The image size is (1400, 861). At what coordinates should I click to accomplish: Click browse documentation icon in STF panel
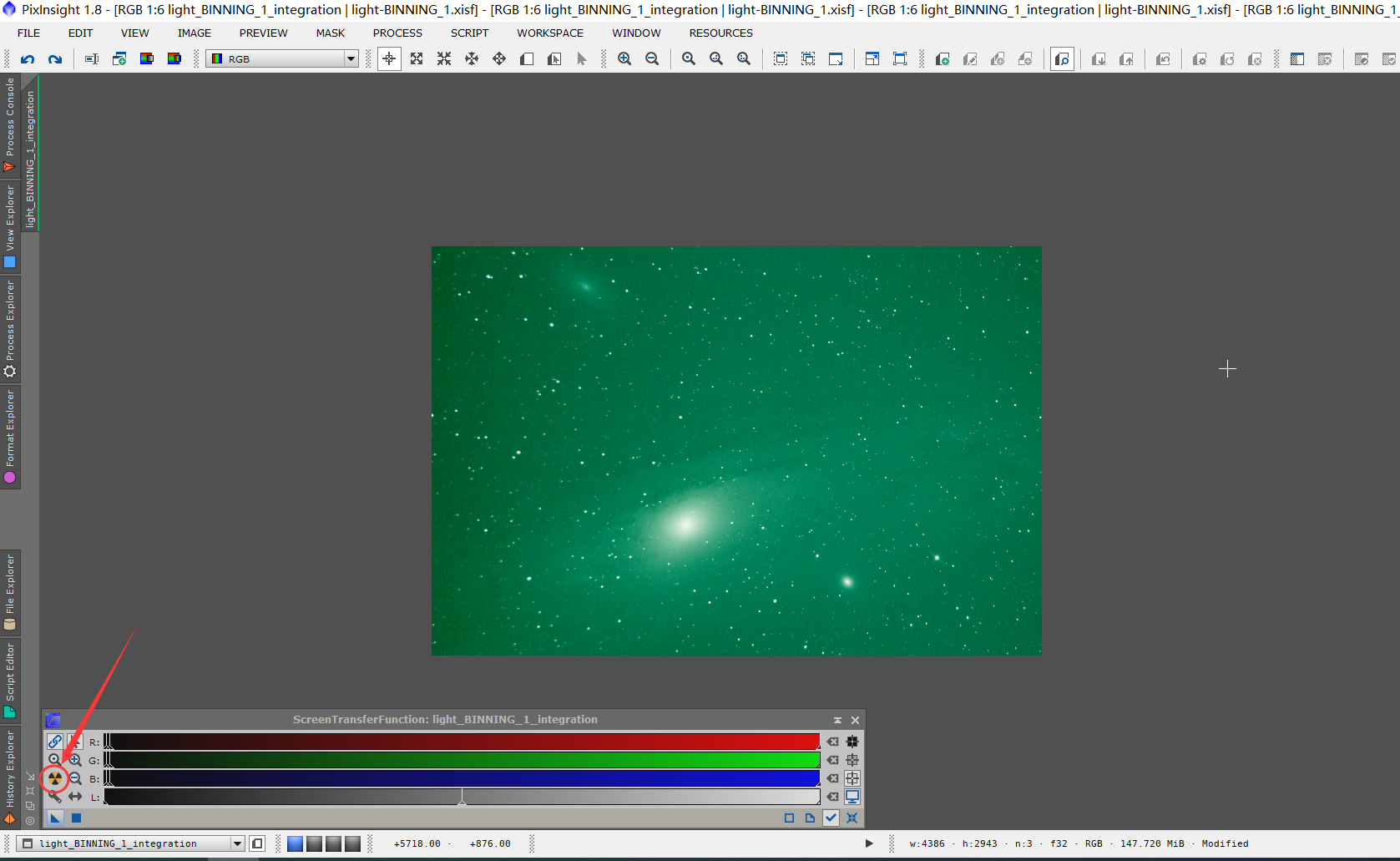[810, 818]
